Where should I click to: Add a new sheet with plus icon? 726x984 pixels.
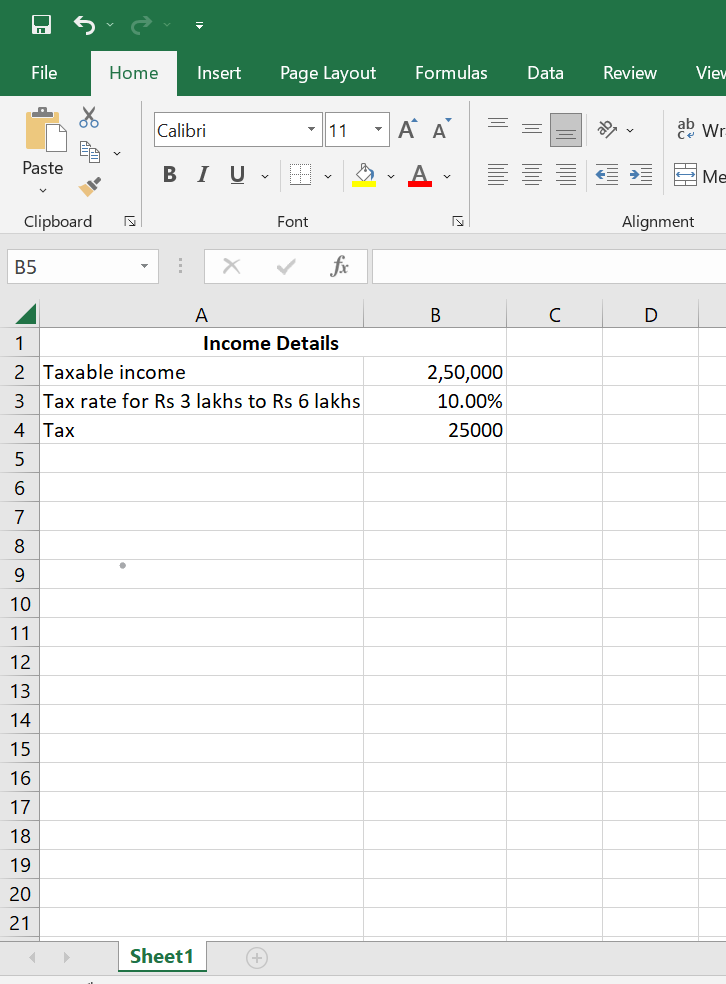click(x=257, y=958)
